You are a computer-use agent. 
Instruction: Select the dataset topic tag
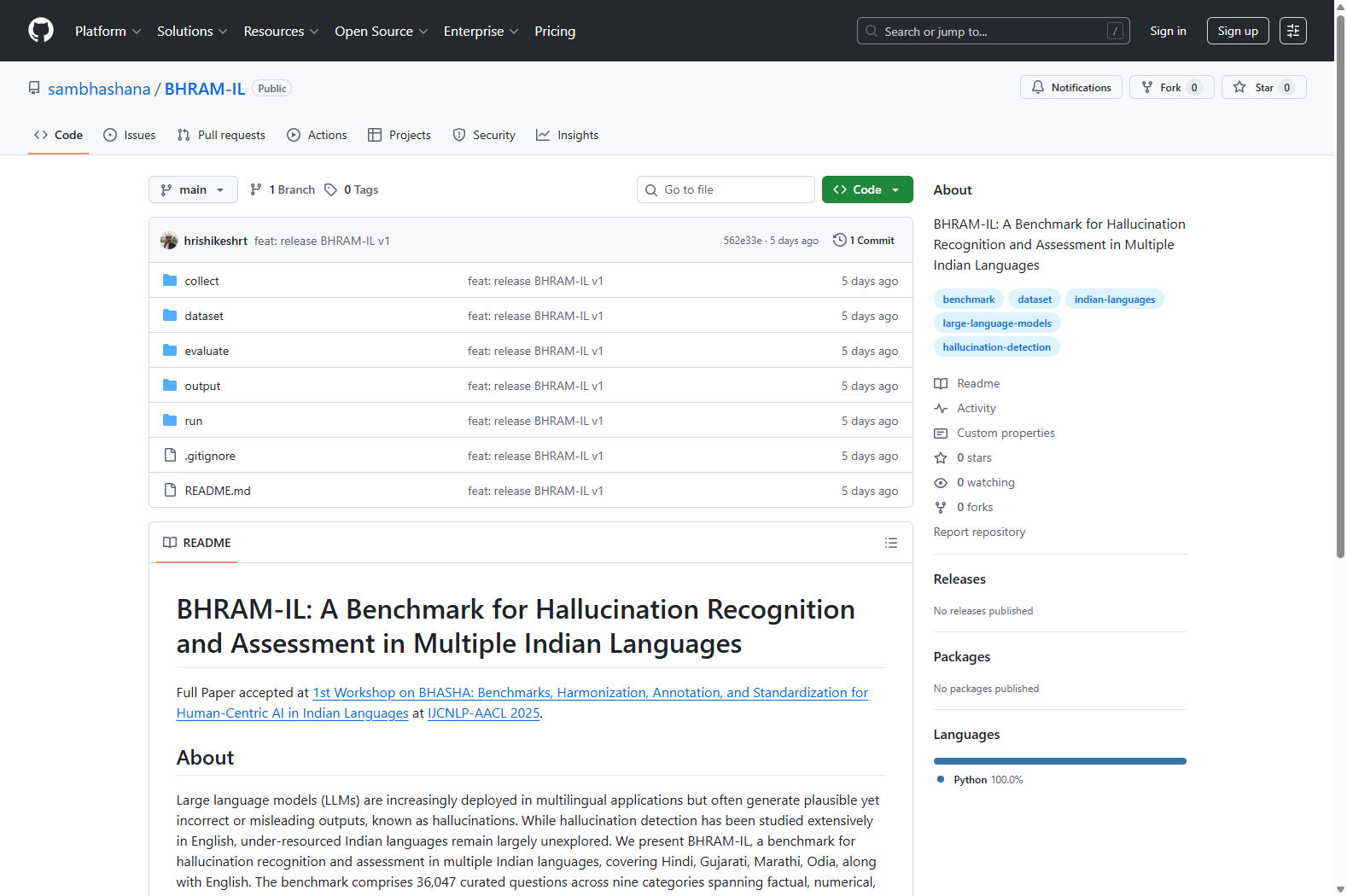click(x=1035, y=300)
